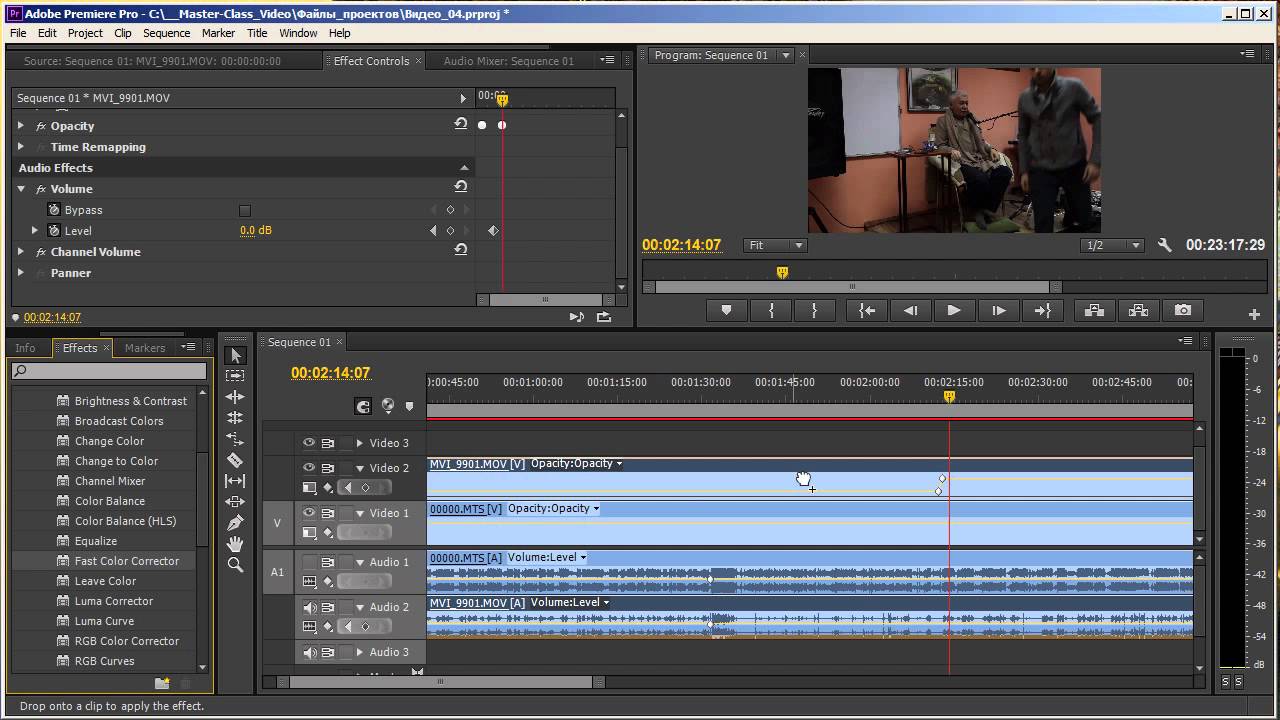The height and width of the screenshot is (720, 1280).
Task: Open the Clip menu
Action: pos(122,33)
